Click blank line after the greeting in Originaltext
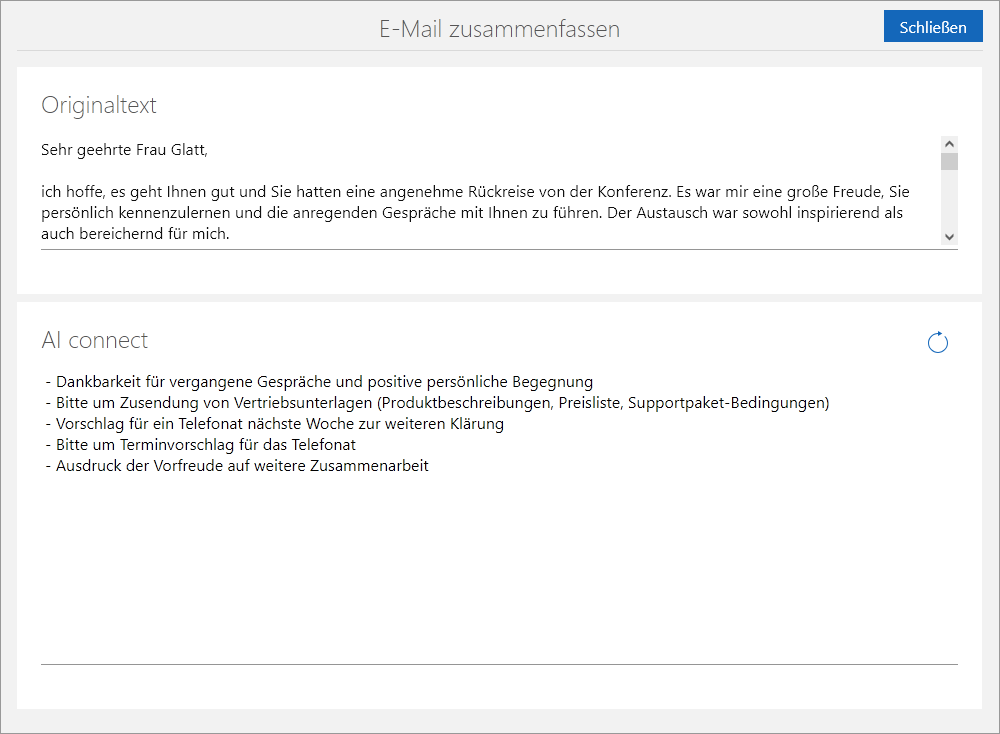The height and width of the screenshot is (734, 1000). click(x=300, y=171)
